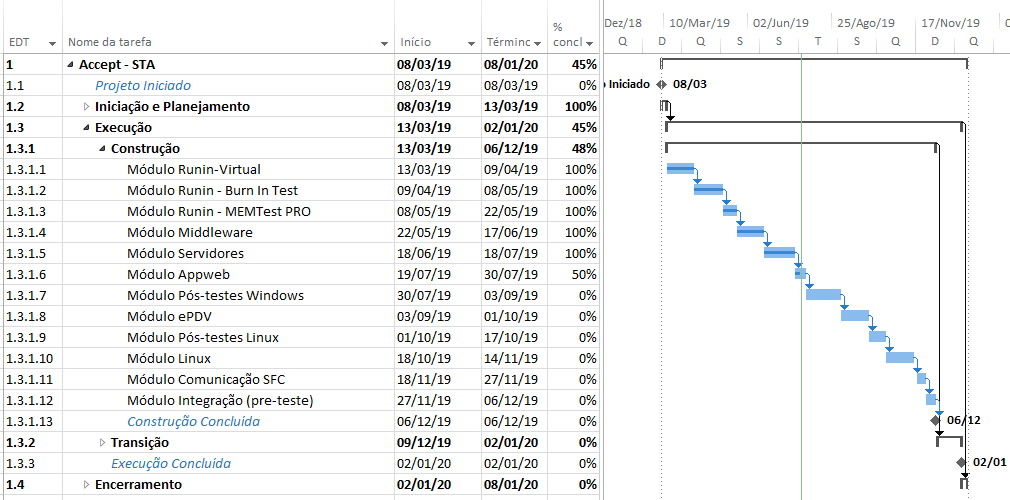This screenshot has height=500, width=1010.
Task: Open the % concl column filter dropdown
Action: click(589, 44)
